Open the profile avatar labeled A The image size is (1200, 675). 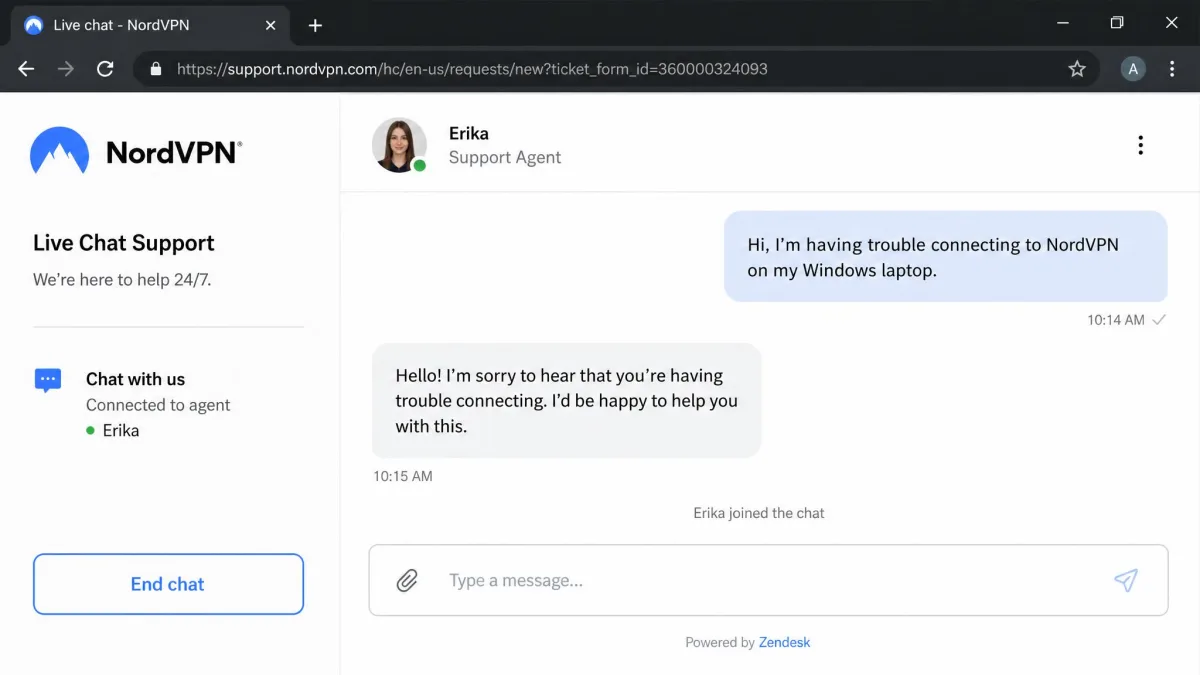1133,69
